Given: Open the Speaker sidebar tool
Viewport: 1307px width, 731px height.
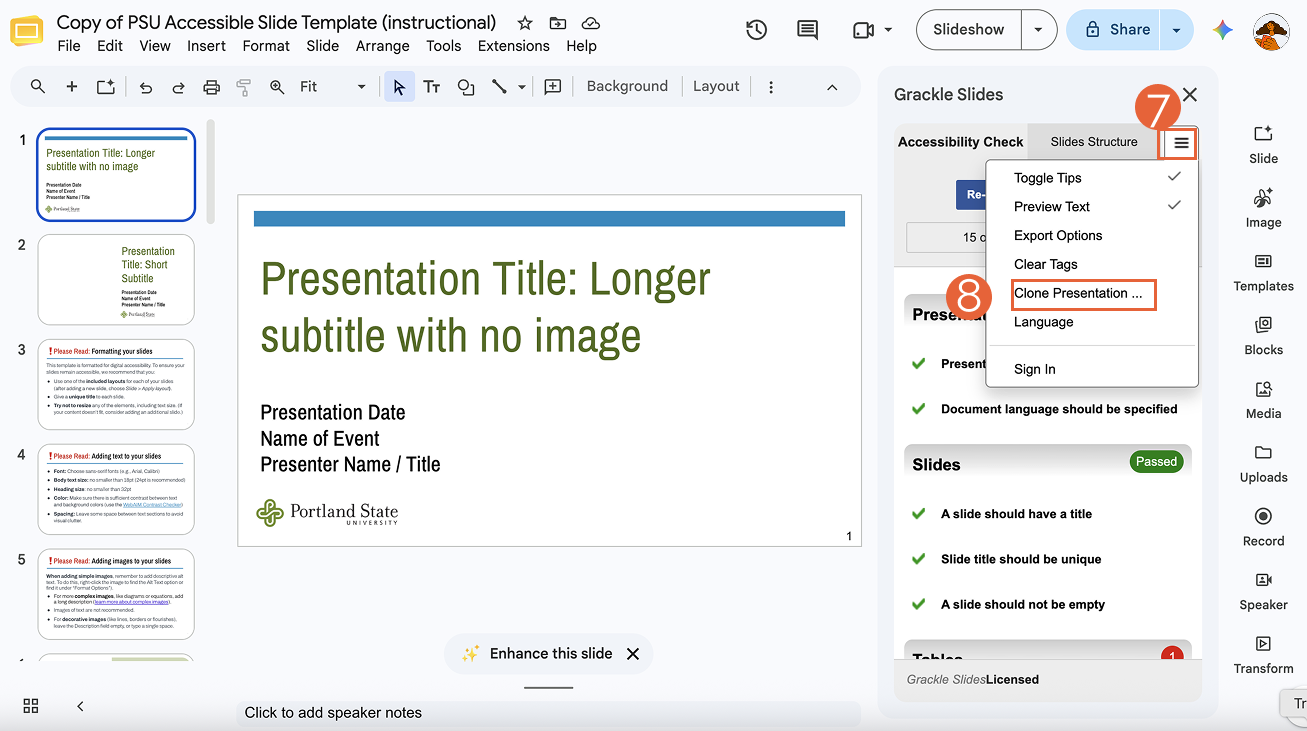Looking at the screenshot, I should 1263,588.
